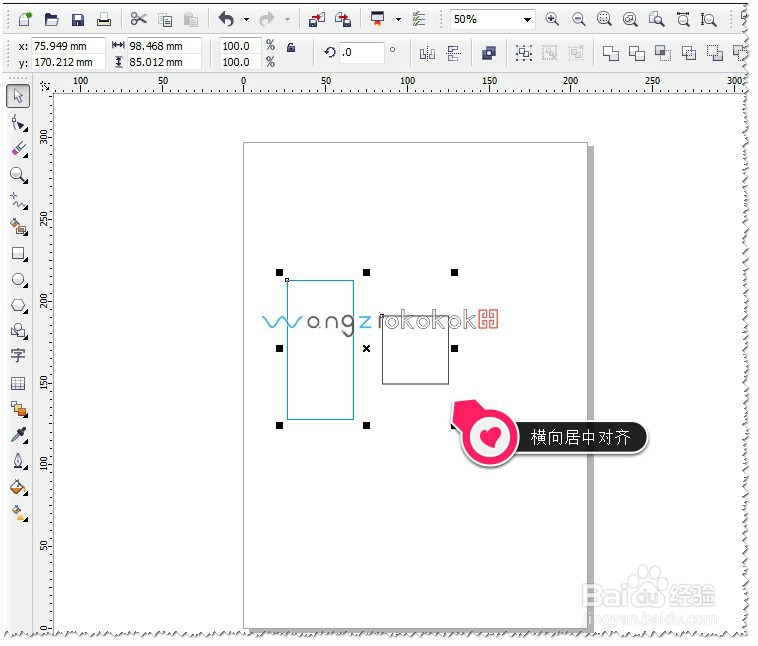Select the Eyedropper tool

click(x=18, y=435)
